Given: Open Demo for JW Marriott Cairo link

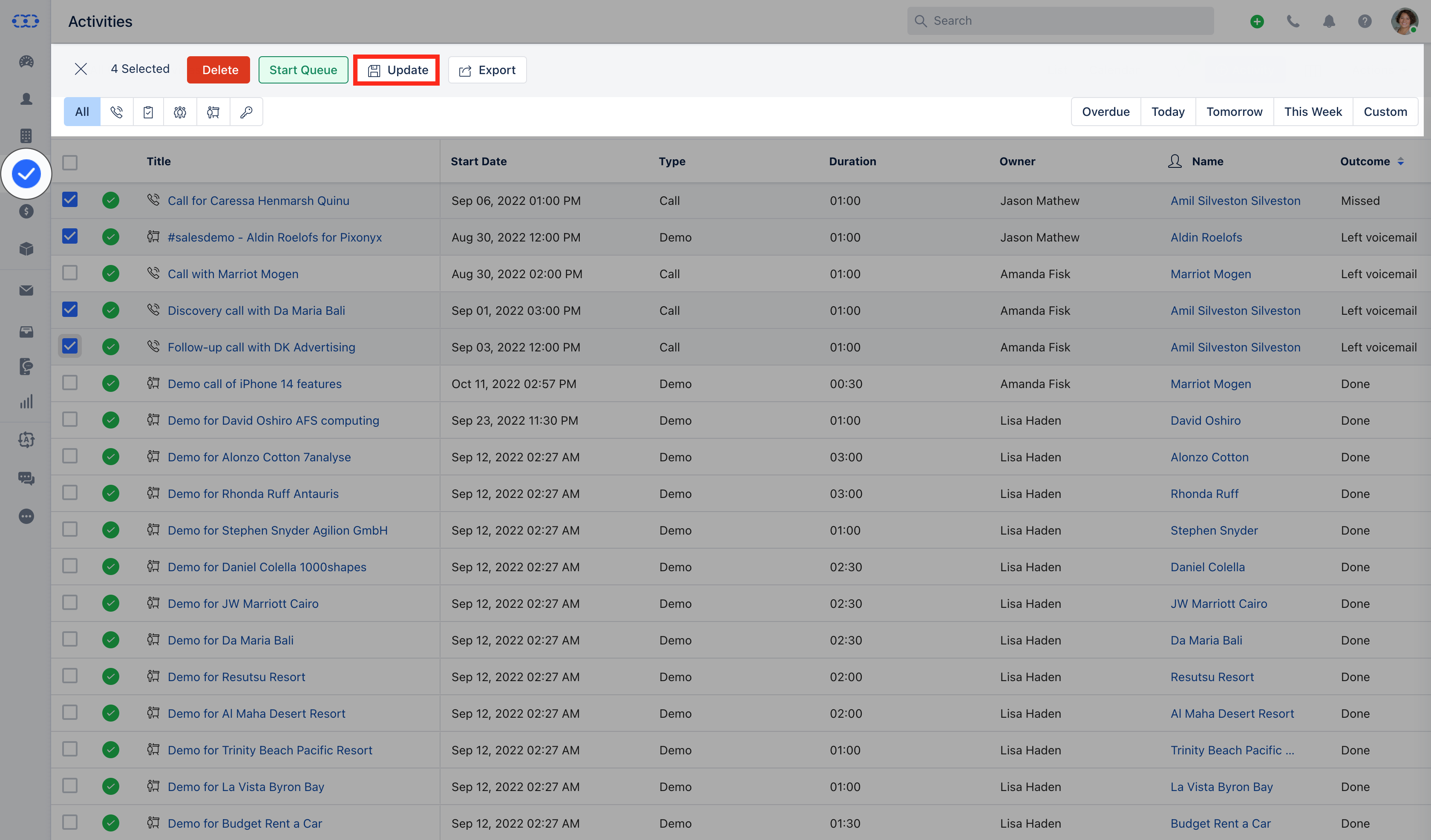Looking at the screenshot, I should coord(243,604).
